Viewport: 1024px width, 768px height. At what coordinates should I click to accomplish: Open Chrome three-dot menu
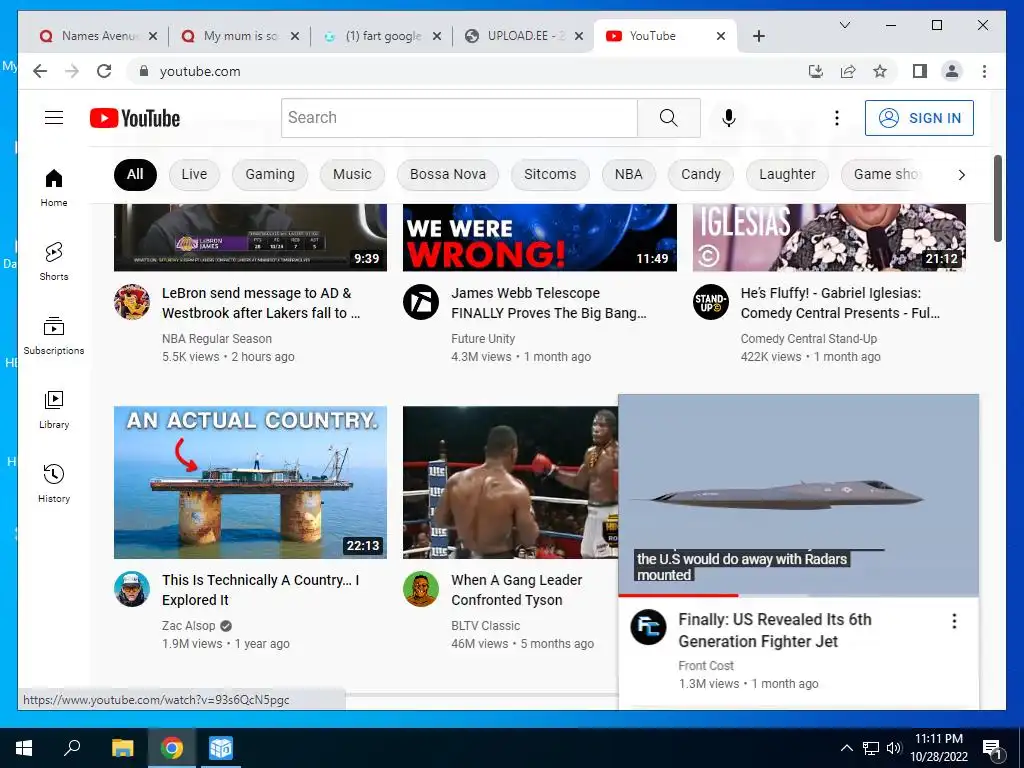coord(984,71)
